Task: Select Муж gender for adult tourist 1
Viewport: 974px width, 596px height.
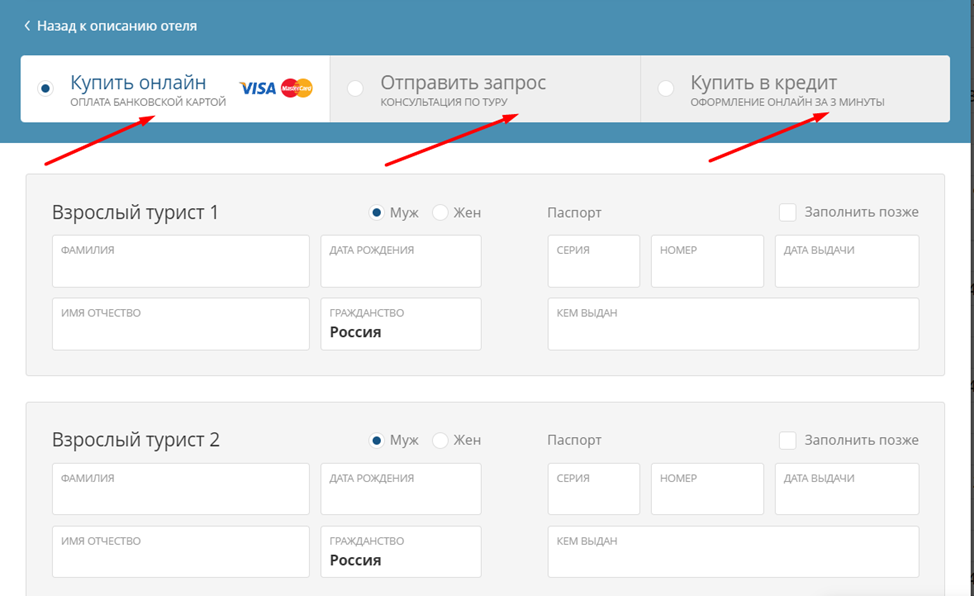Action: pyautogui.click(x=377, y=212)
